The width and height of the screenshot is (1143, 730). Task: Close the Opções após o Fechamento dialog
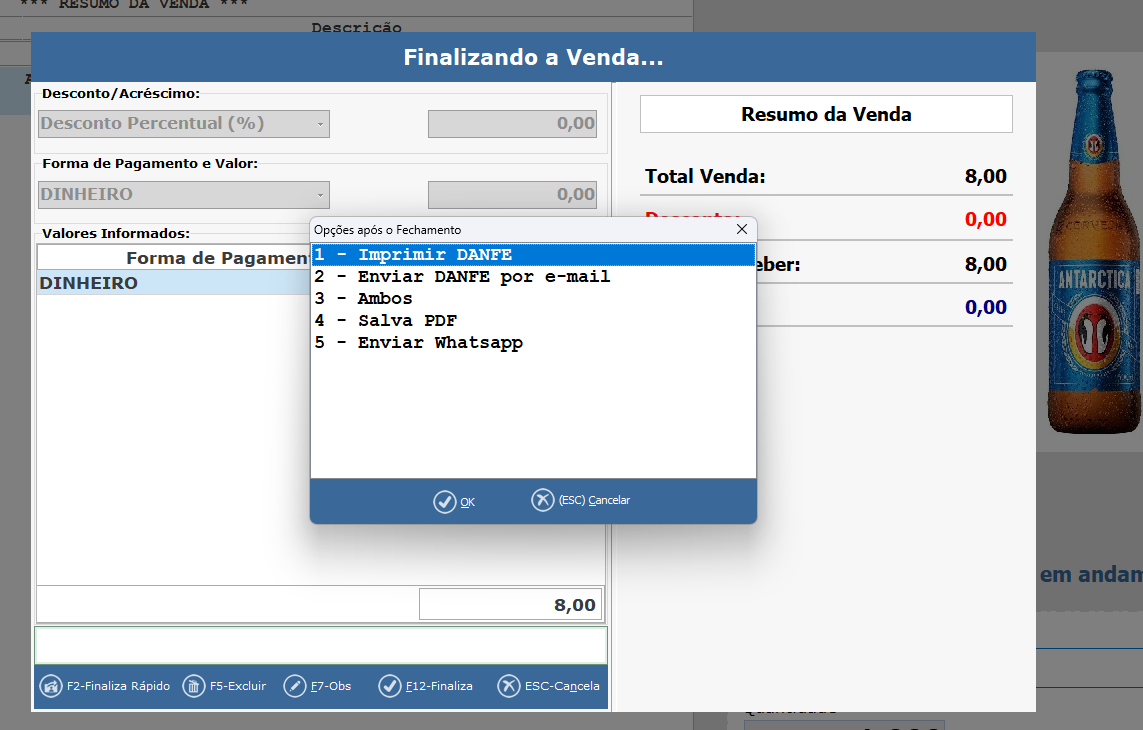coord(742,229)
